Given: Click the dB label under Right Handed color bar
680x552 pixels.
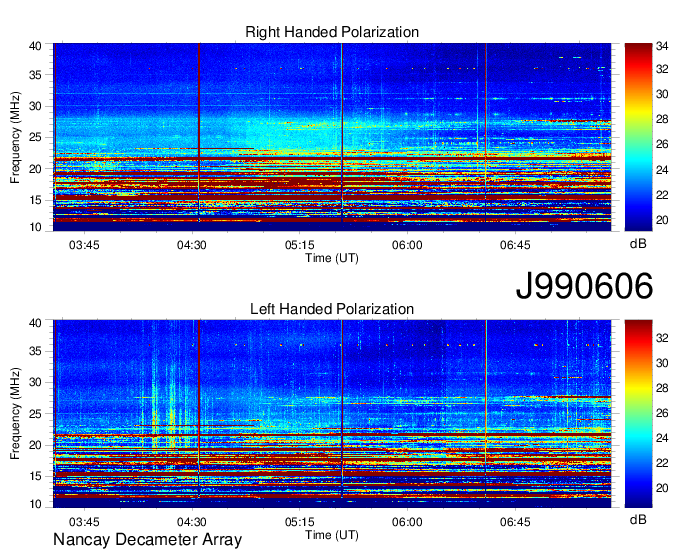Looking at the screenshot, I should (x=638, y=244).
